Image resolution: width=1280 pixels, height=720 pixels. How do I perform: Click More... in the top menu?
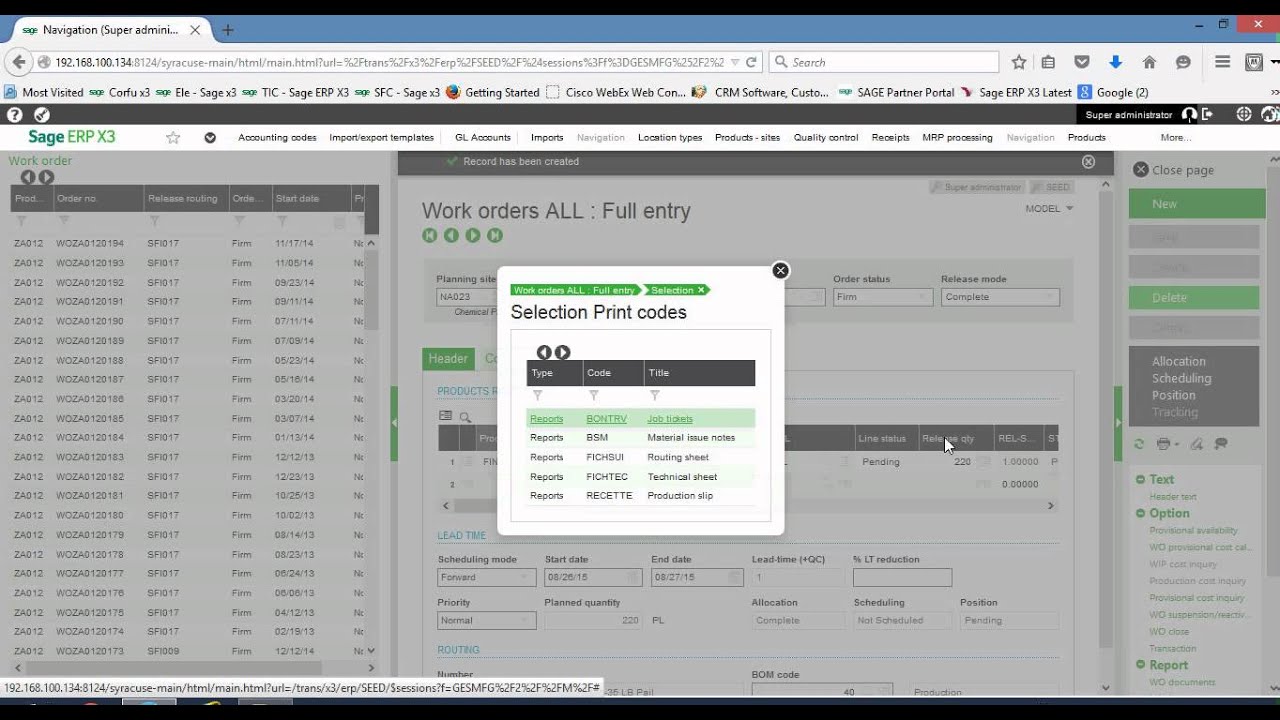tap(1175, 138)
